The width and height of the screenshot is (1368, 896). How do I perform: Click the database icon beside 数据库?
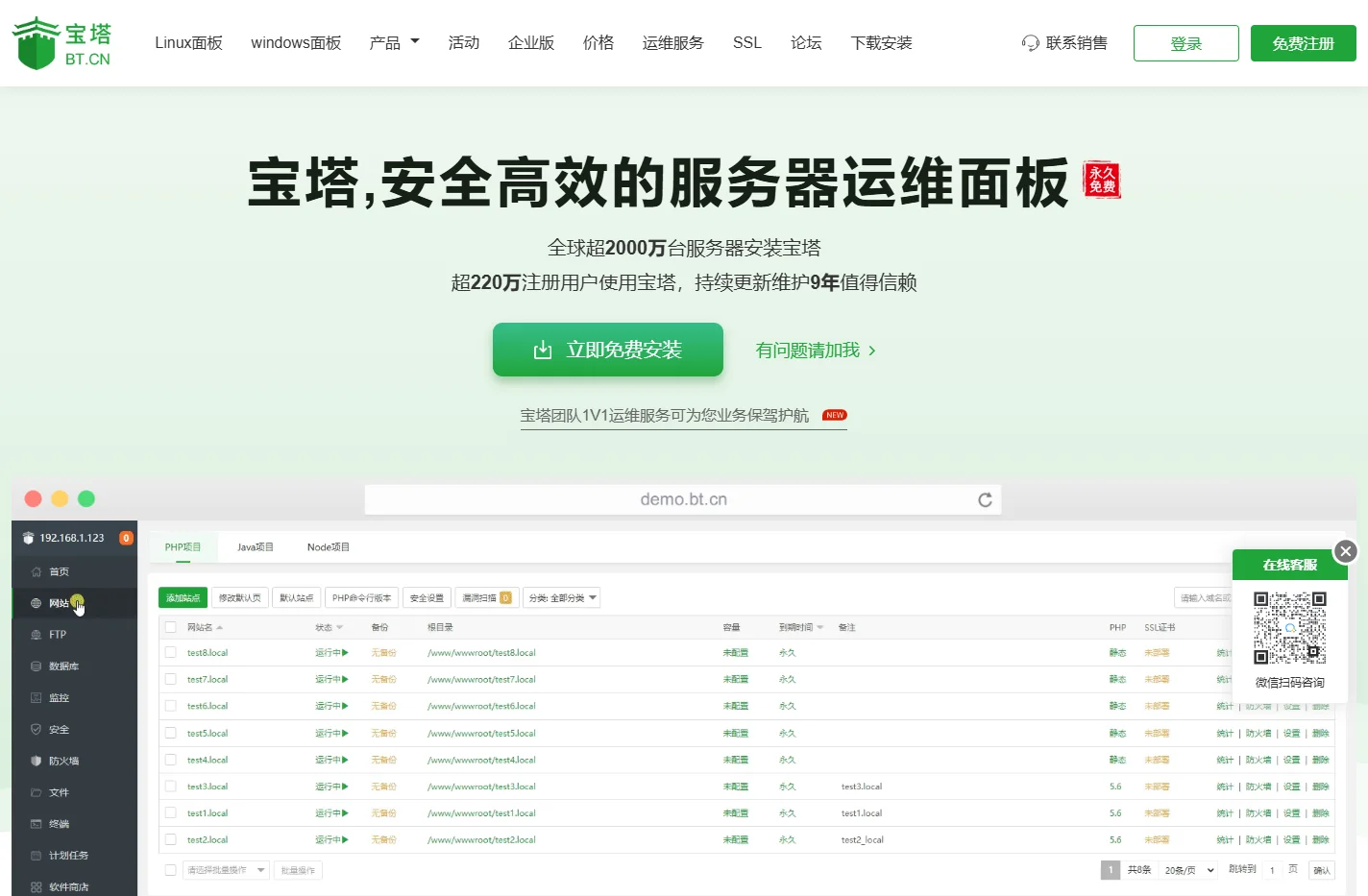(36, 666)
